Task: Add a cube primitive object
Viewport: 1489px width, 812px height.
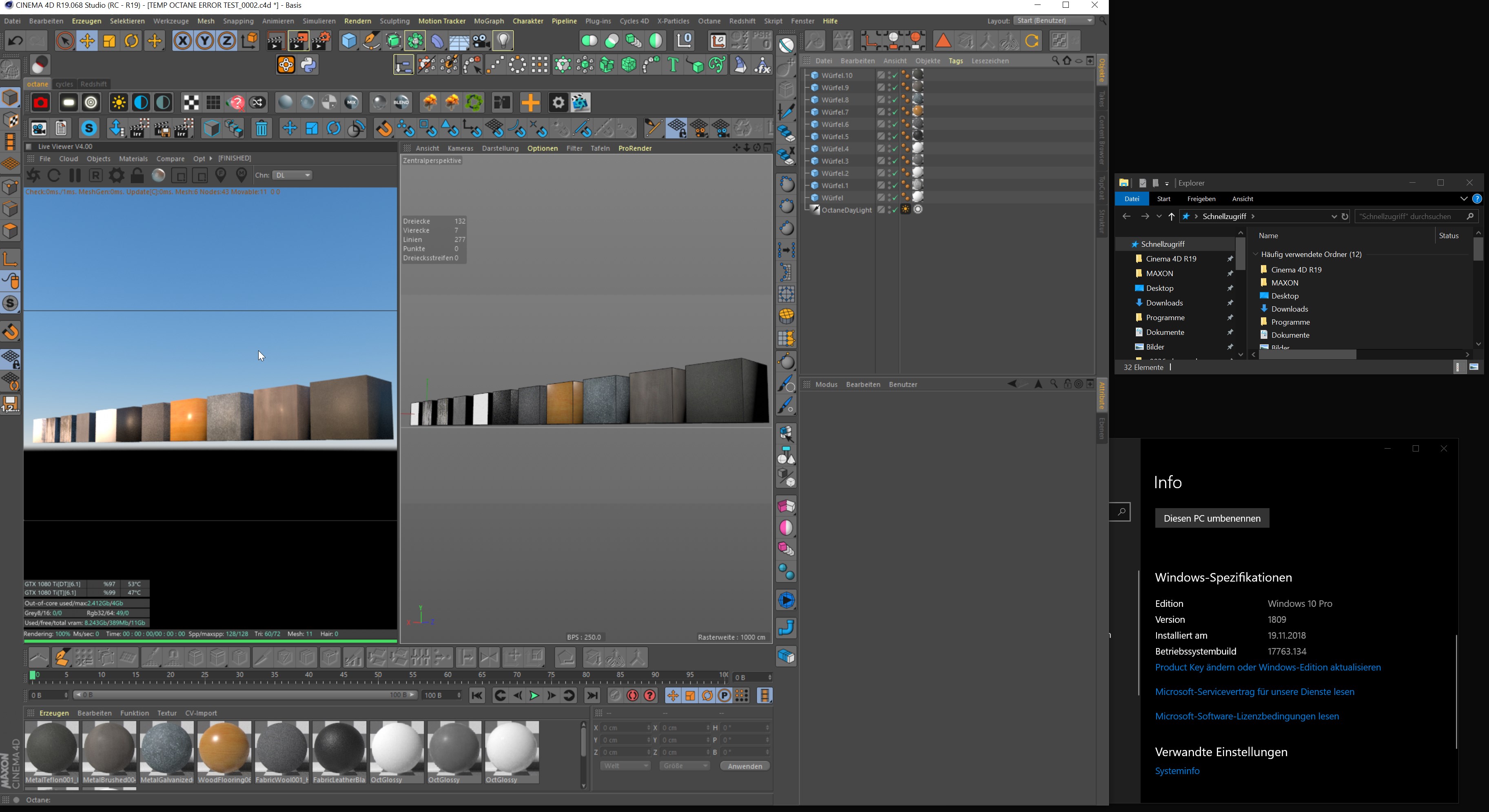Action: point(349,41)
